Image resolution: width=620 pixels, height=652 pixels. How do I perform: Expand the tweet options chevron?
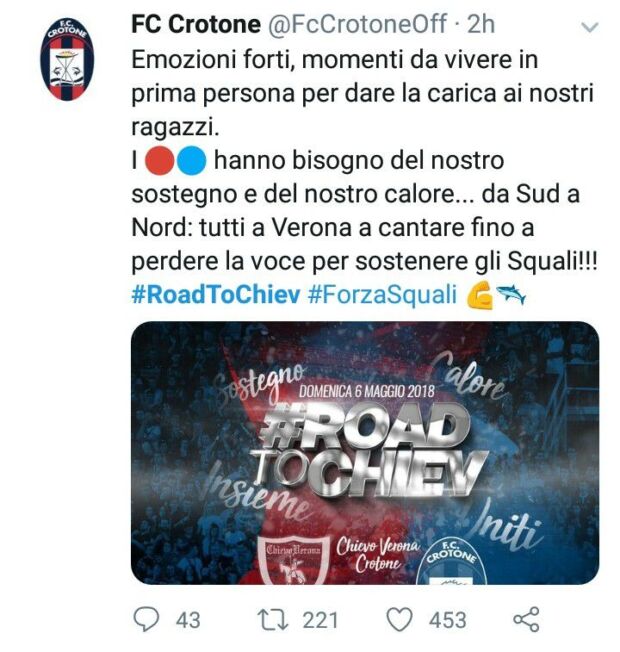(x=589, y=27)
